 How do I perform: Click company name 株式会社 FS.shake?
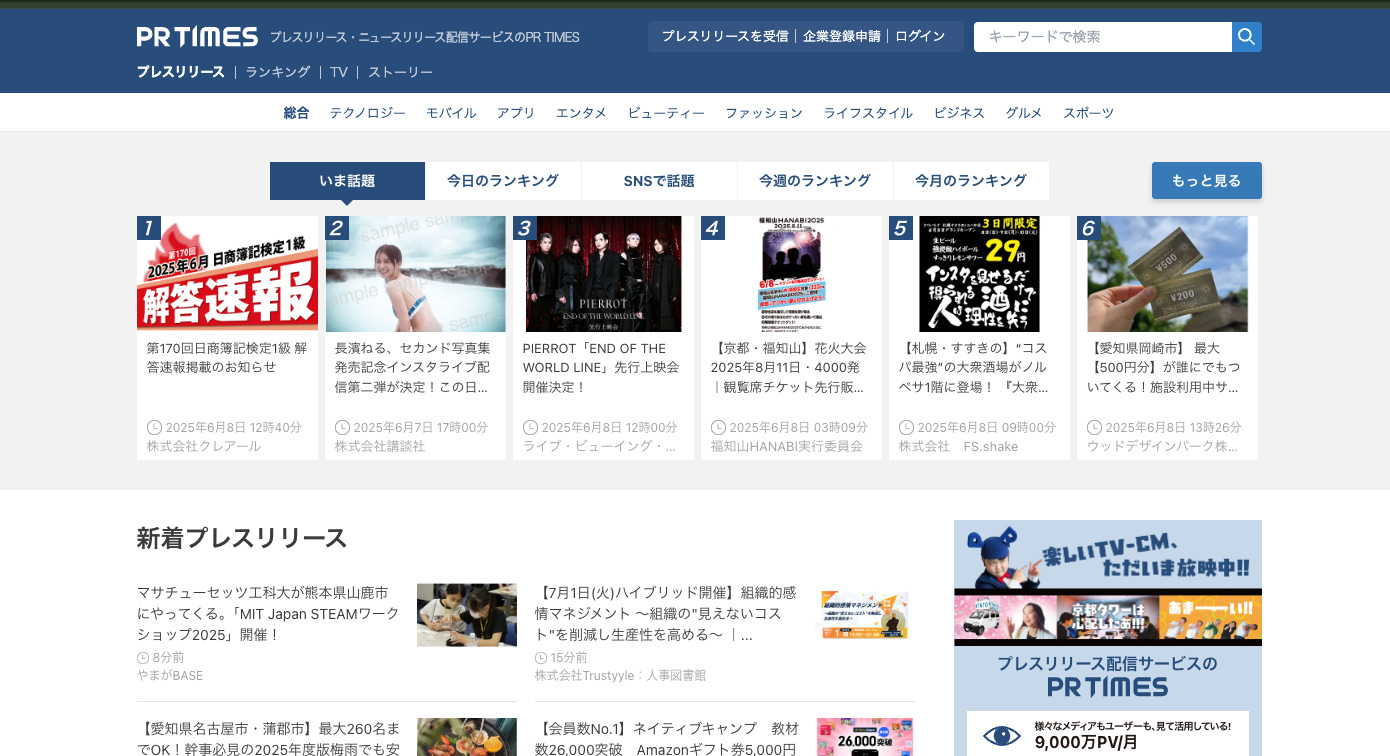[x=958, y=446]
